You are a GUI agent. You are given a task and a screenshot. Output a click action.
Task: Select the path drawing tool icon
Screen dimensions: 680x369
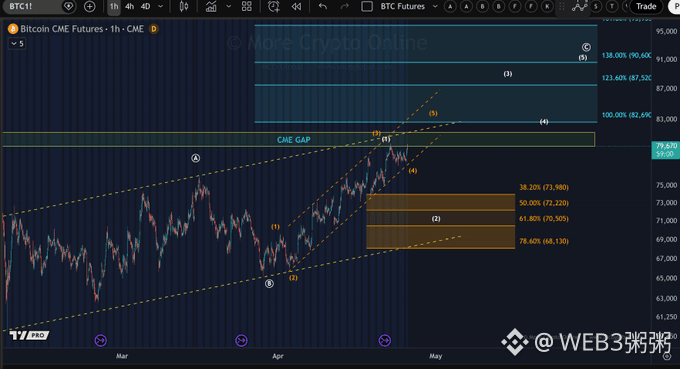(x=579, y=7)
